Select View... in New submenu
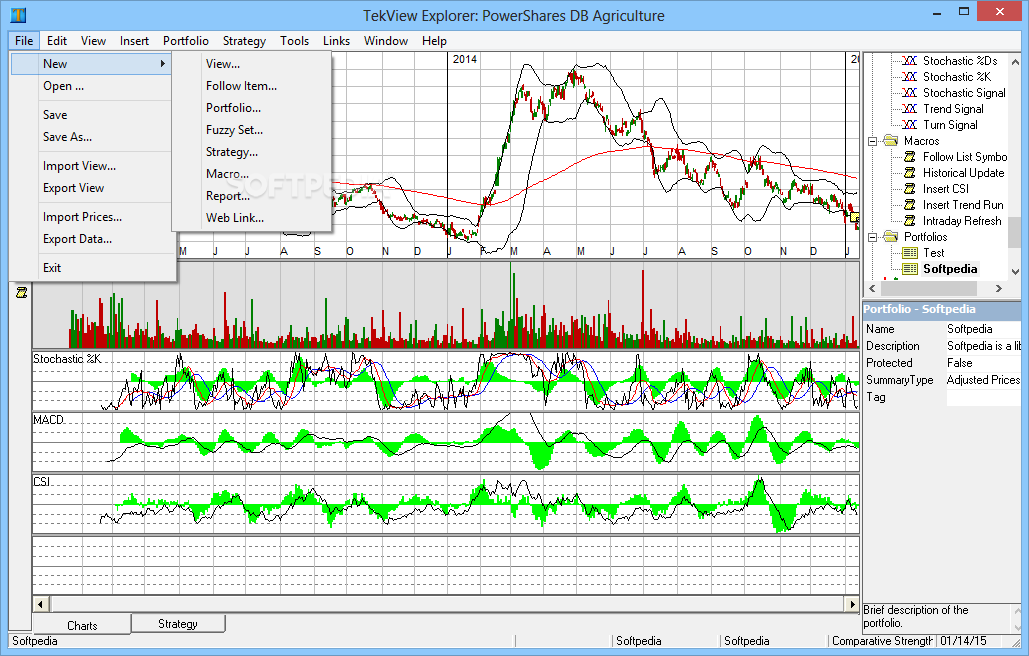 click(x=251, y=64)
